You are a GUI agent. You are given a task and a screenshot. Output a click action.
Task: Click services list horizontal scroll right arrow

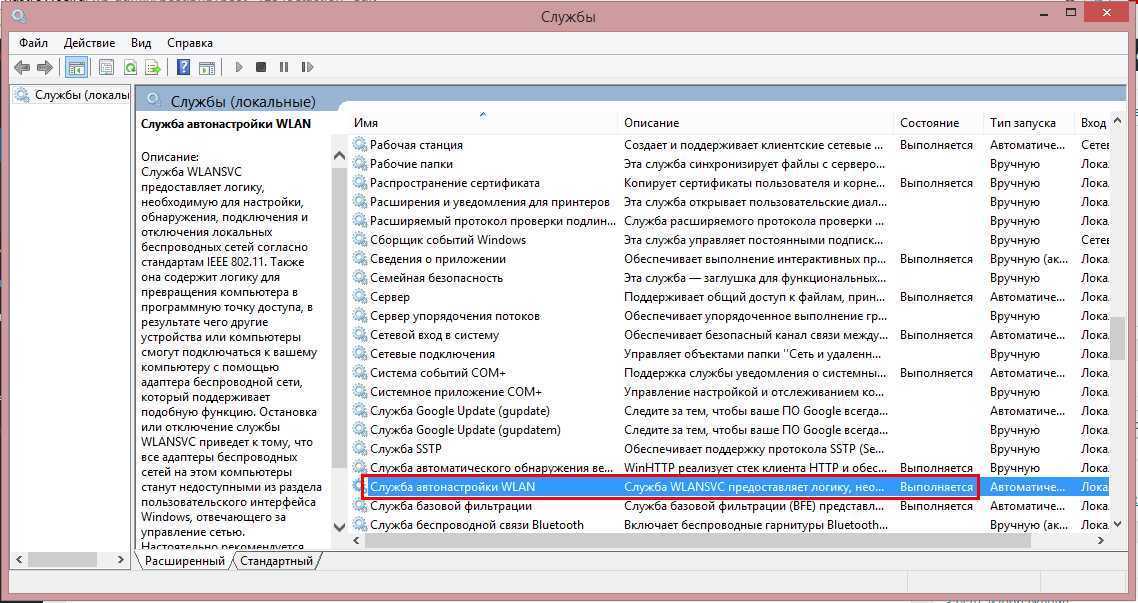pyautogui.click(x=1101, y=541)
